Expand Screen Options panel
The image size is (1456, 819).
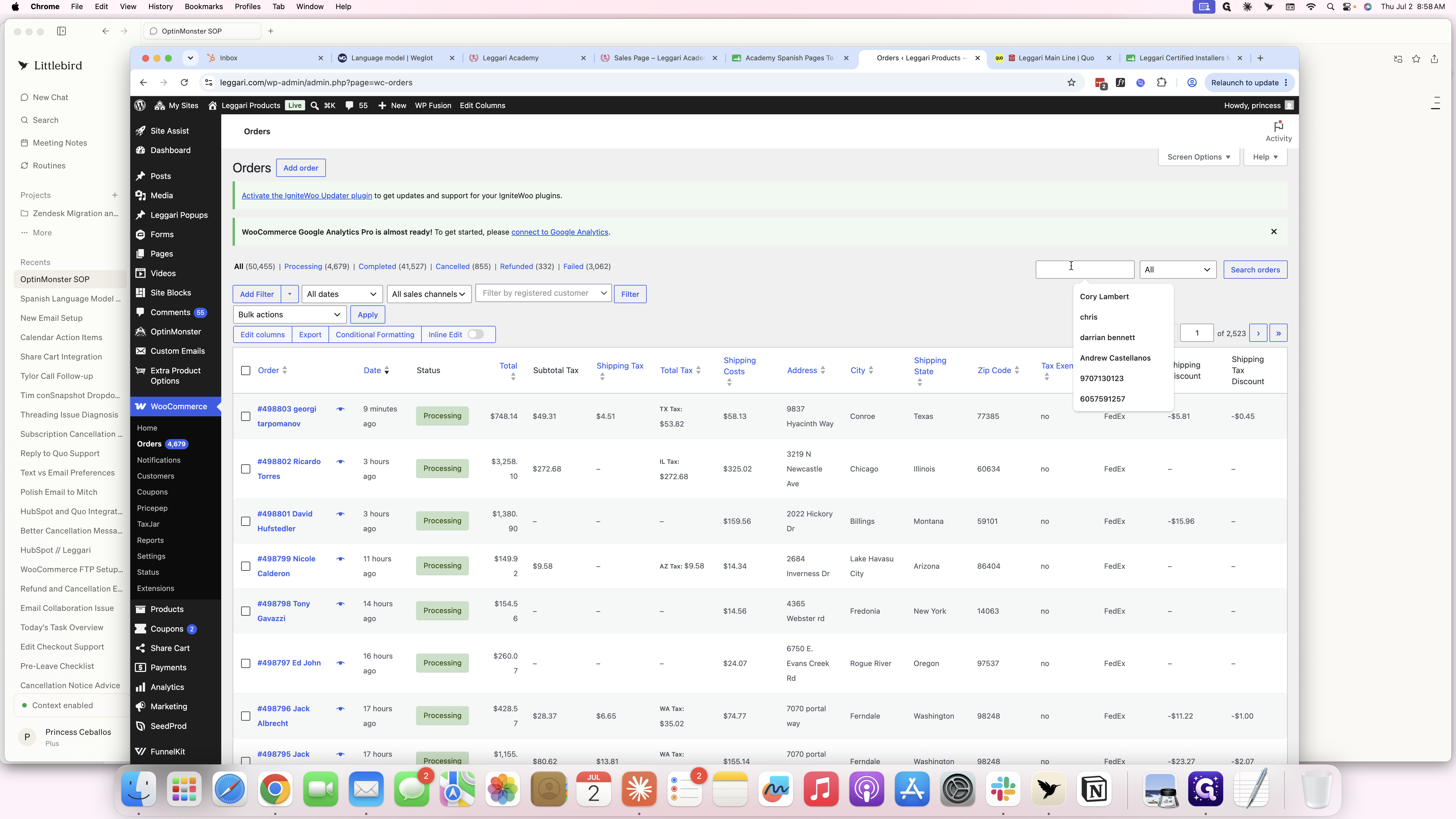(x=1199, y=157)
